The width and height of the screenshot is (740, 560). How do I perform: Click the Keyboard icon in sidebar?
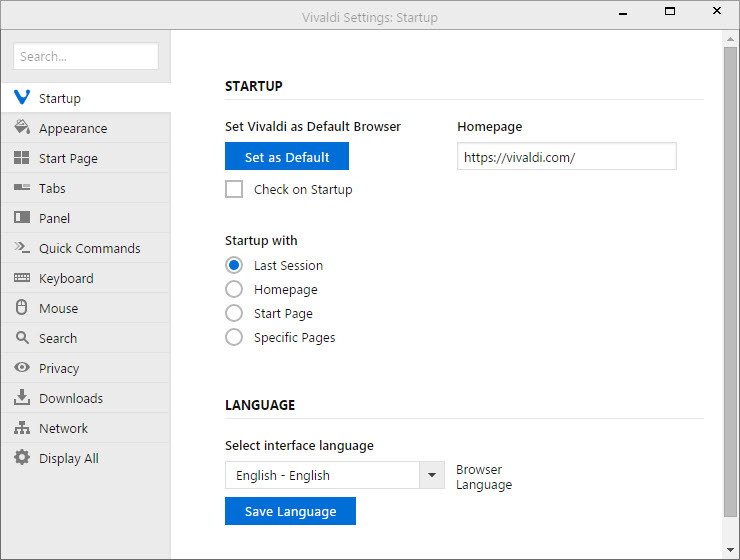click(22, 277)
